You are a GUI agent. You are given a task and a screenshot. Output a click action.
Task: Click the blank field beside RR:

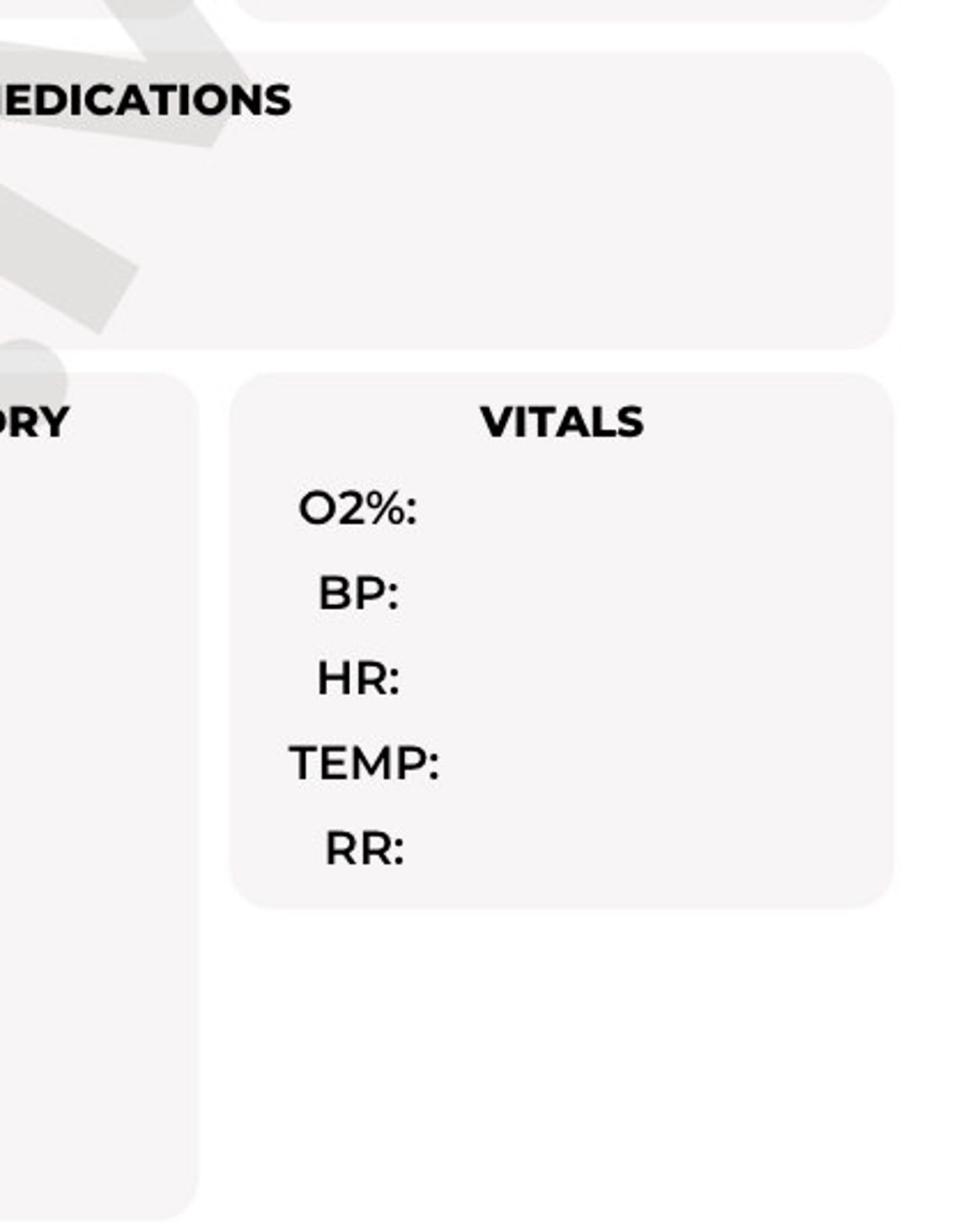[x=641, y=849]
